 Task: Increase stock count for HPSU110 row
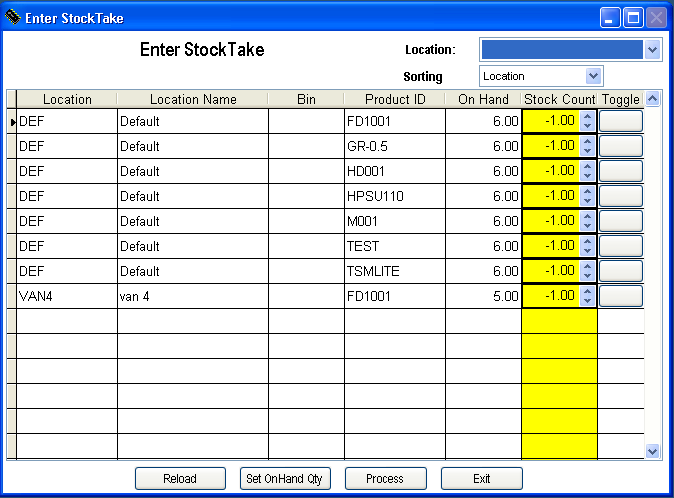click(588, 191)
